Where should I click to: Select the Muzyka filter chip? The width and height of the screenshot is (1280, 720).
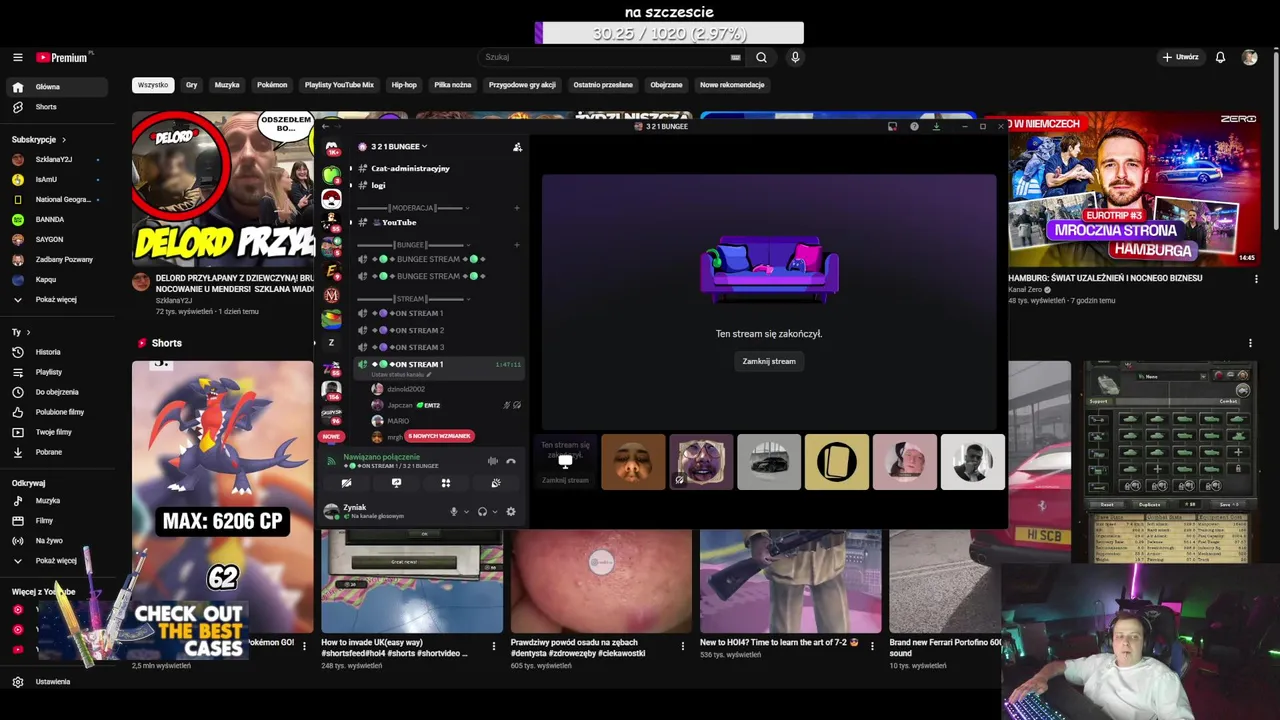[x=227, y=85]
